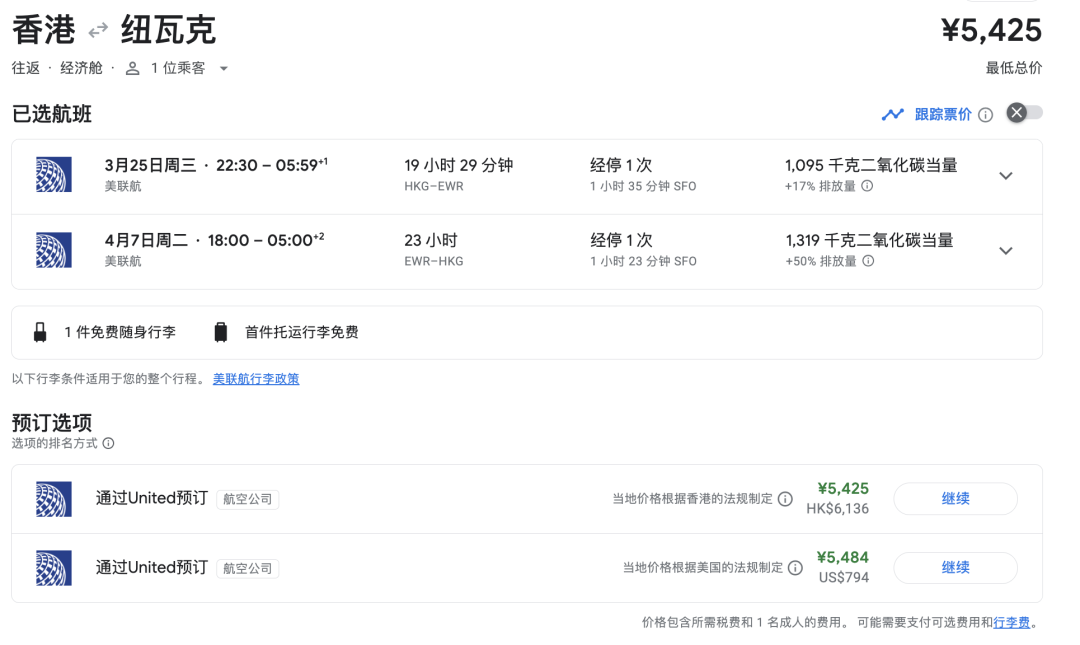Click 航空公司 tag in first booking option

(x=247, y=499)
